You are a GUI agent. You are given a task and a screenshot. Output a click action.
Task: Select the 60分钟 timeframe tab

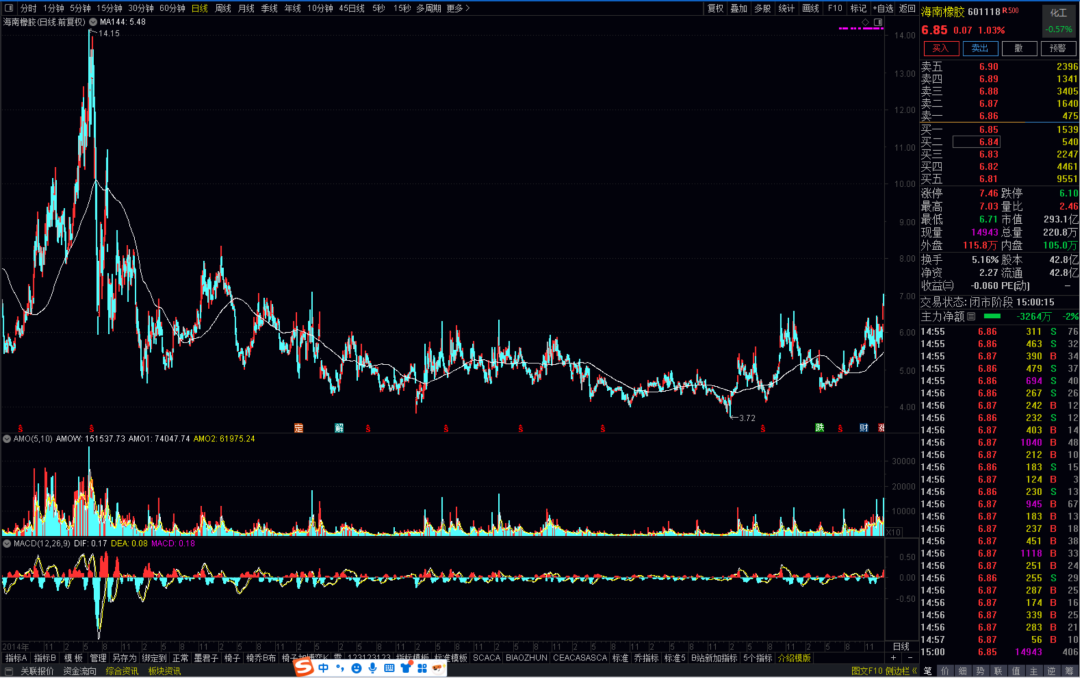[171, 8]
